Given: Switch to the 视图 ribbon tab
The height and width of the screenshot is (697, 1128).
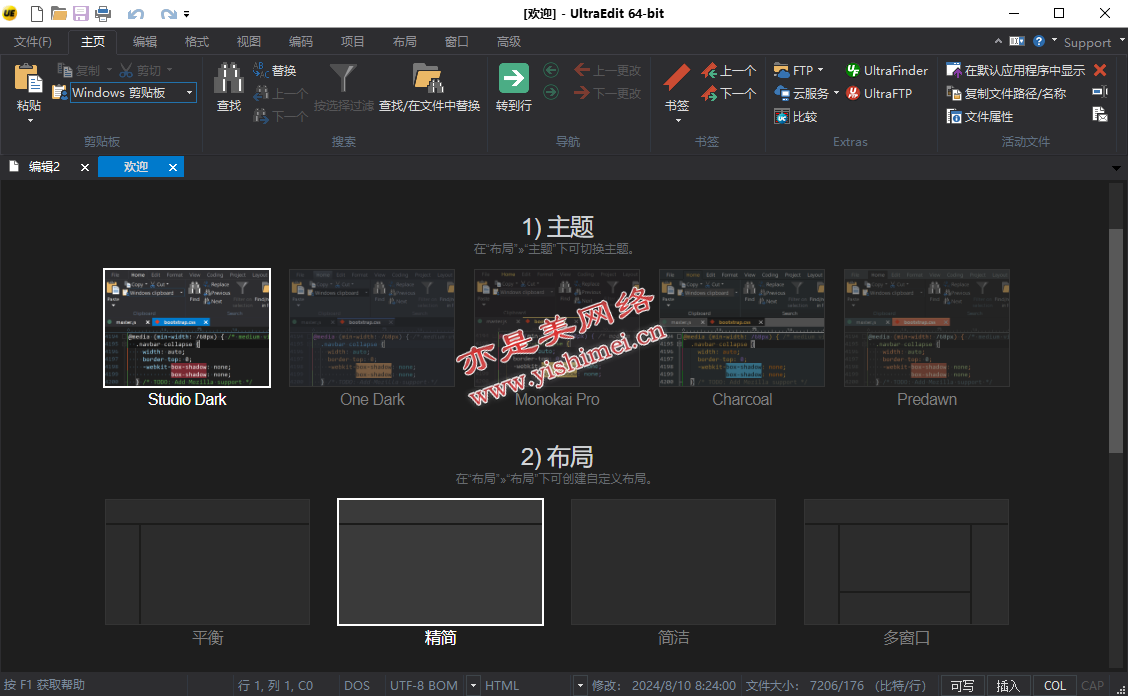Looking at the screenshot, I should click(249, 42).
